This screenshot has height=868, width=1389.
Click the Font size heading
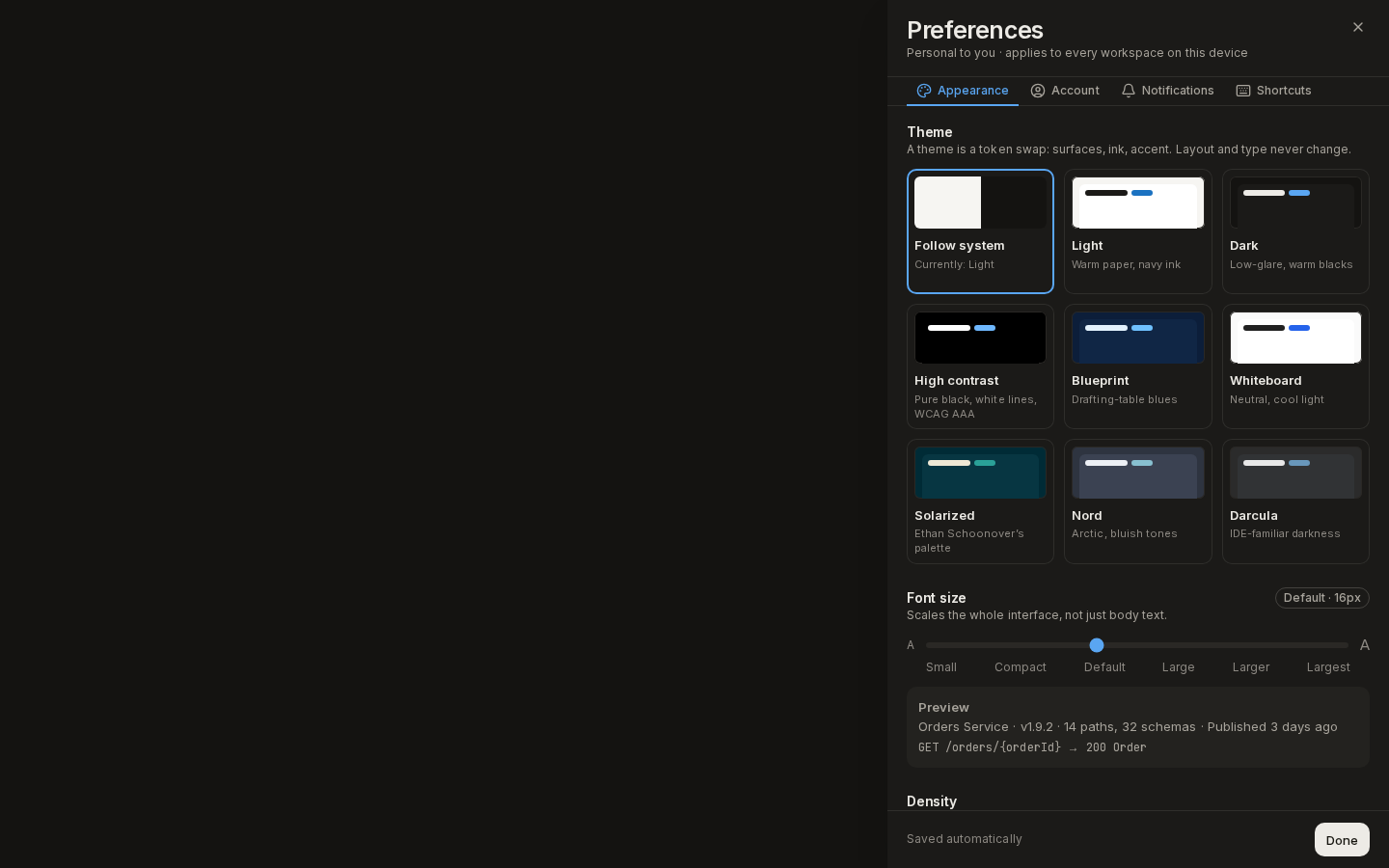tap(937, 598)
